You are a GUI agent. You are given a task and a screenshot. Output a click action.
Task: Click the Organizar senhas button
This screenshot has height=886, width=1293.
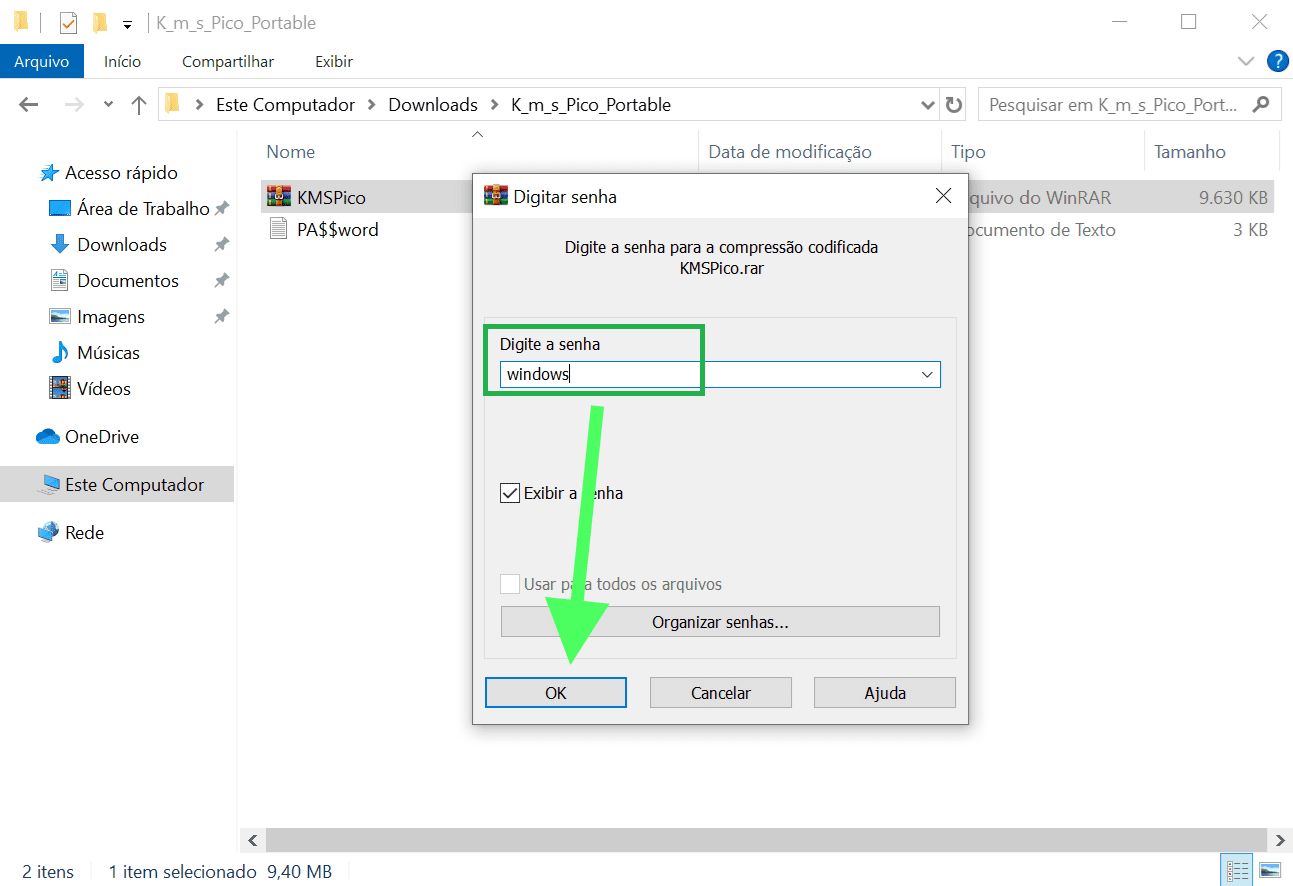point(719,622)
